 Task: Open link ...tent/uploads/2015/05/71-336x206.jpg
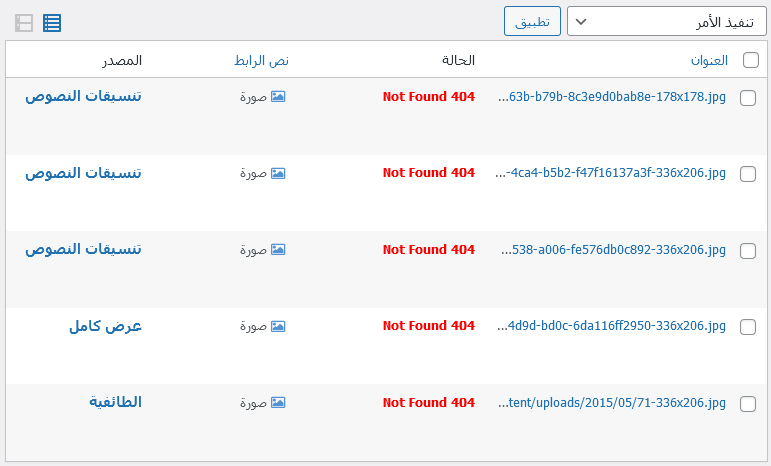[x=612, y=403]
